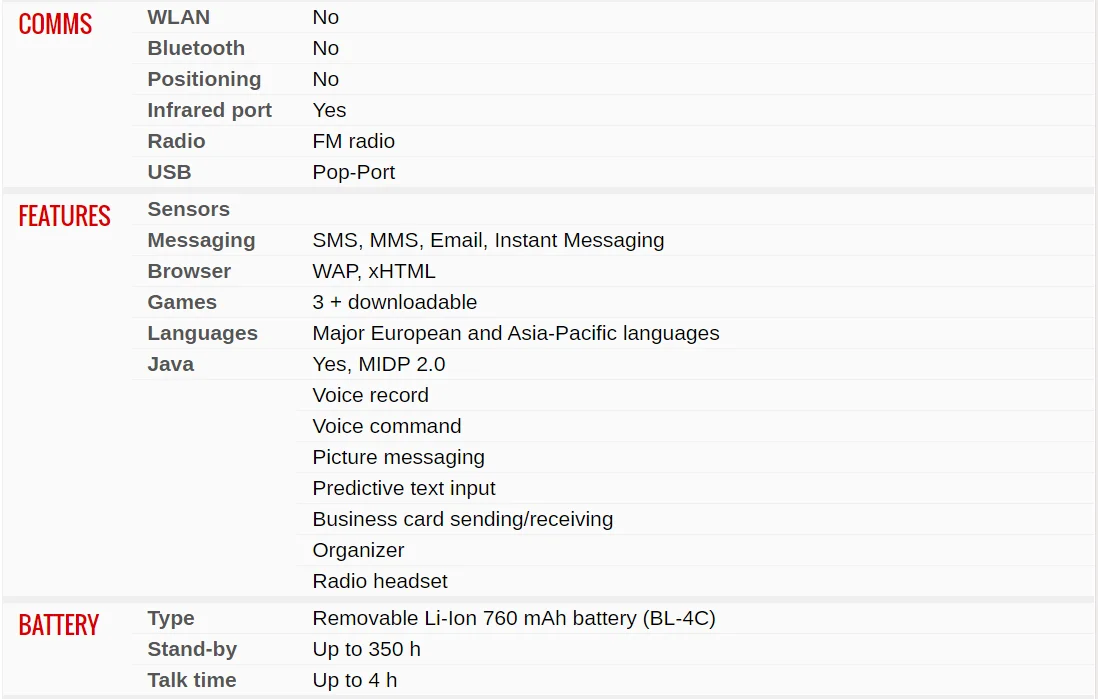
Task: Click the FEATURES section heading
Action: tap(64, 216)
